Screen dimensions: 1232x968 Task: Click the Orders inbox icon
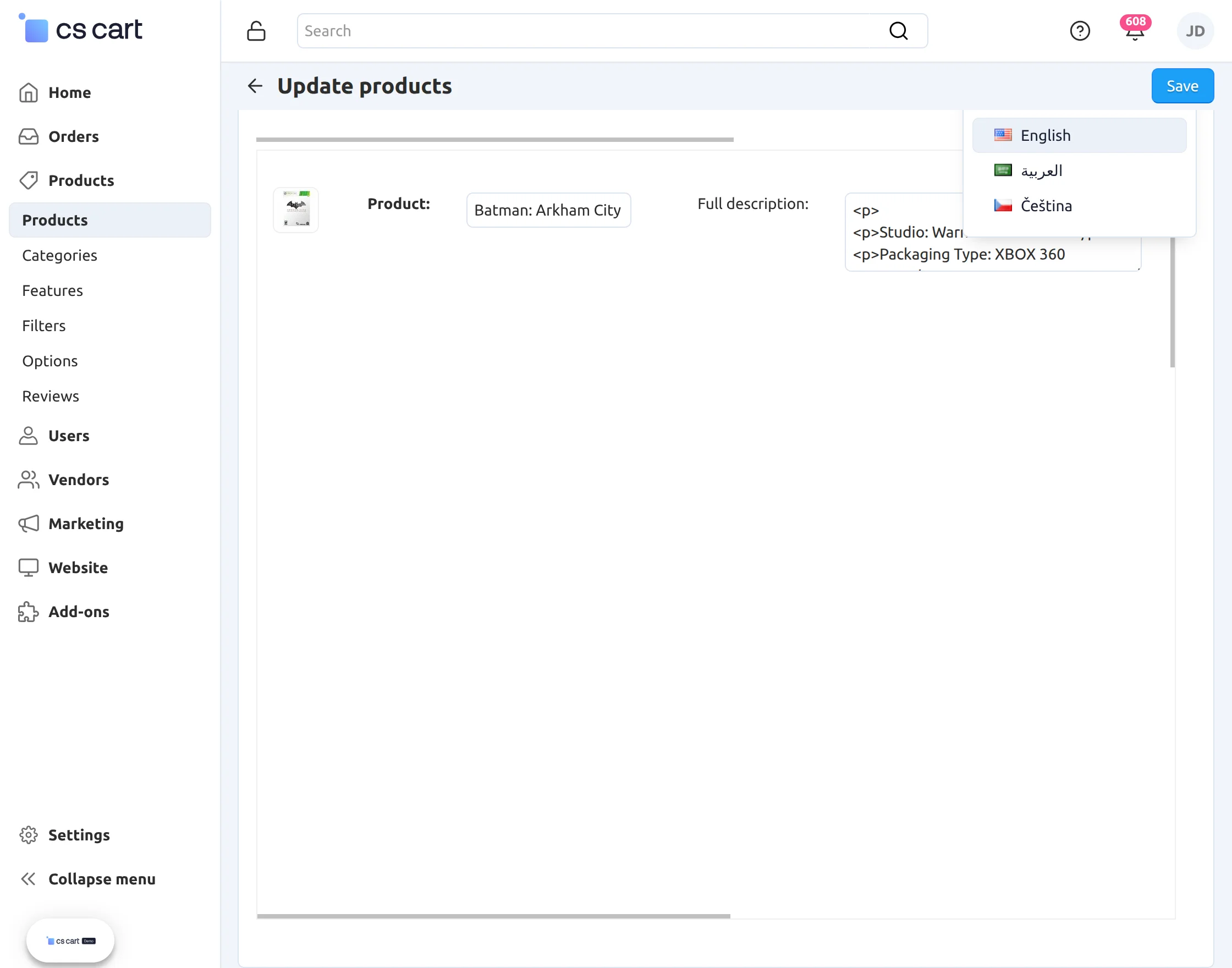coord(29,136)
